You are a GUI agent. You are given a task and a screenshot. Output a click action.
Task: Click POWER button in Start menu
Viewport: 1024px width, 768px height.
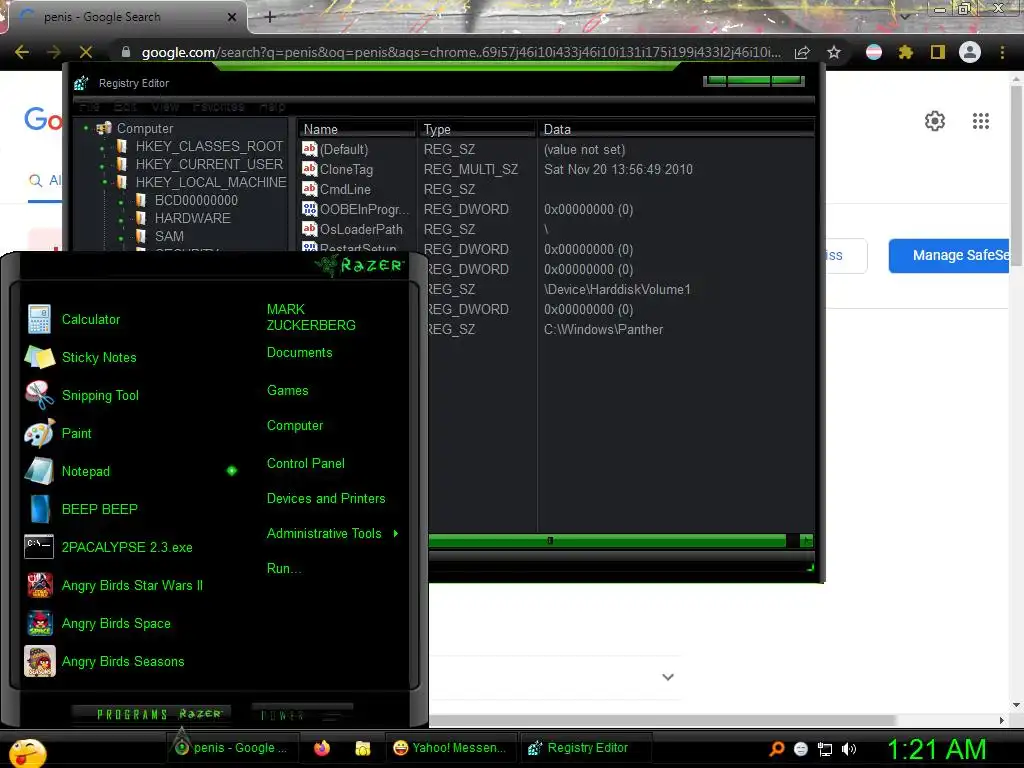click(x=301, y=715)
